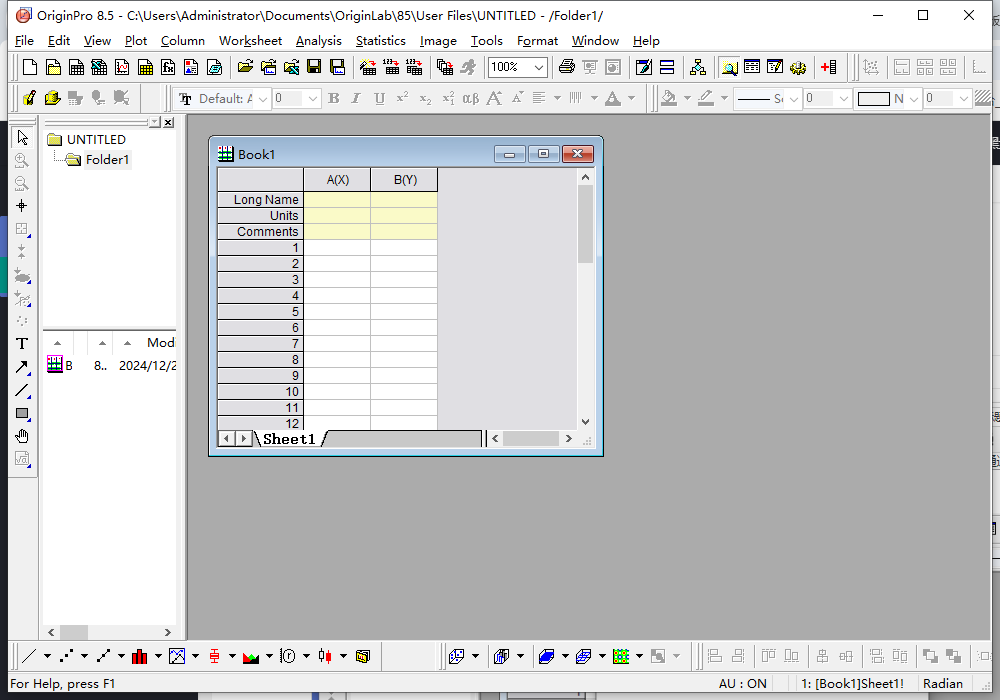
Task: Select the Pointer tool
Action: pyautogui.click(x=22, y=137)
